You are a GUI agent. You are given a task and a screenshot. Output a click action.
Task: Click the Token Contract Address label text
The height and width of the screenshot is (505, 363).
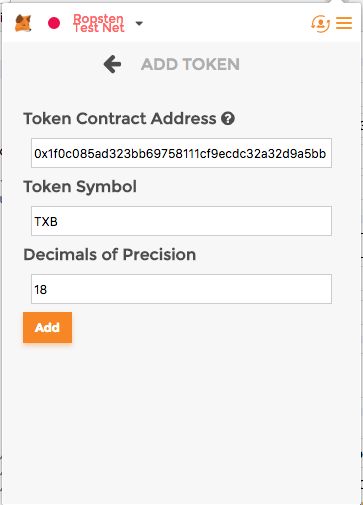[x=120, y=118]
